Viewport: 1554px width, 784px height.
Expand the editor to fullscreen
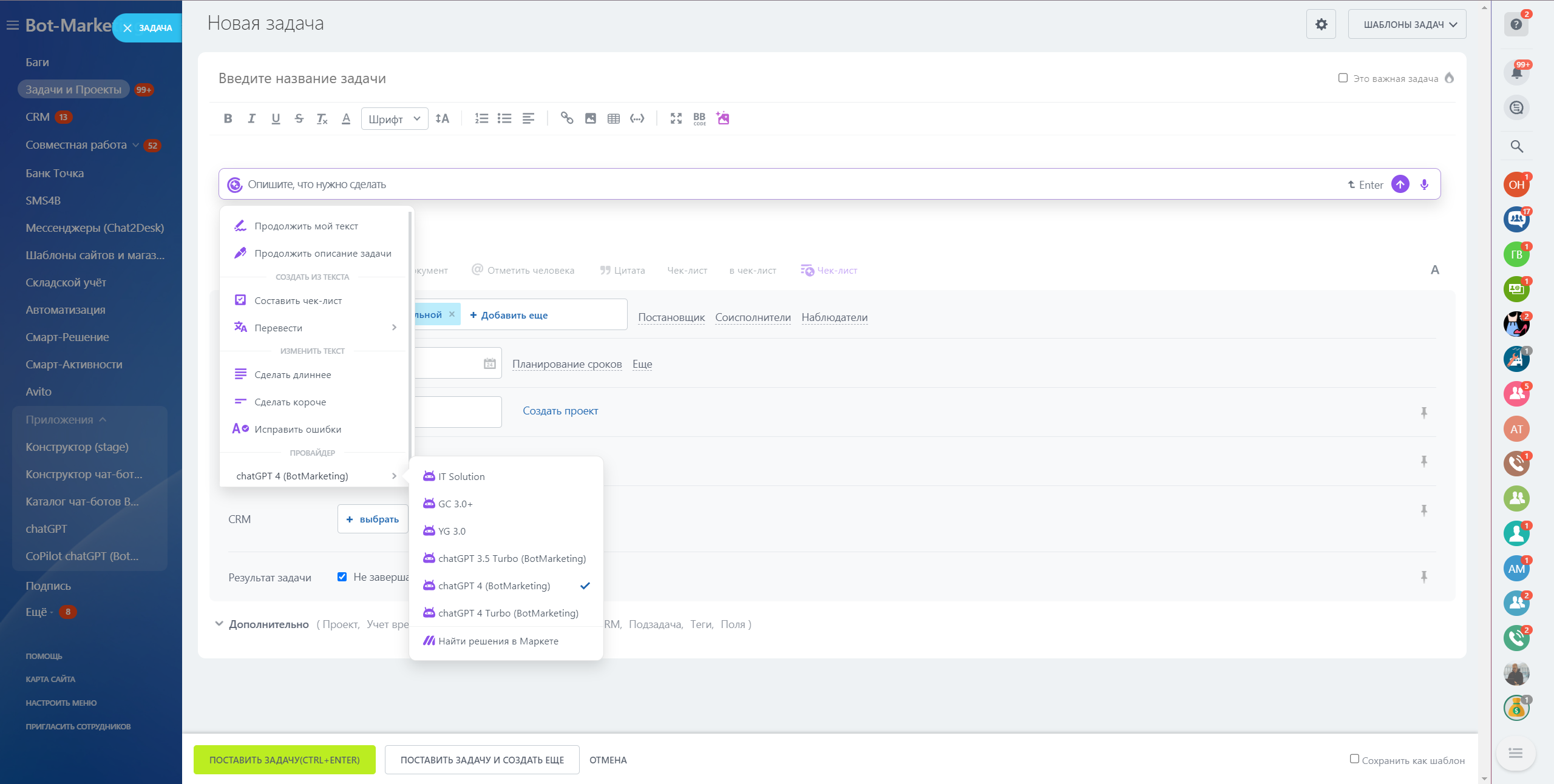point(676,118)
